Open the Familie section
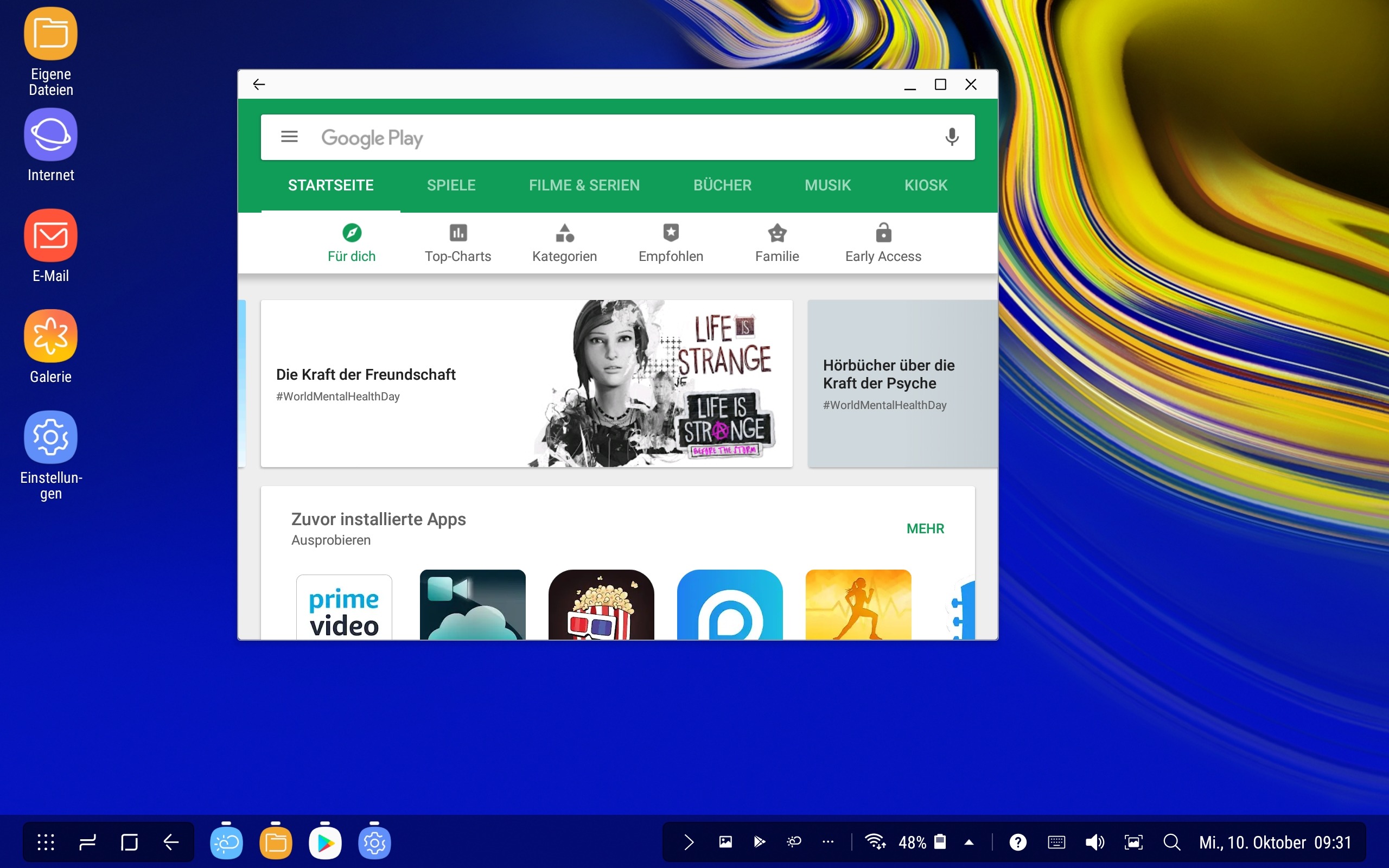 (776, 243)
